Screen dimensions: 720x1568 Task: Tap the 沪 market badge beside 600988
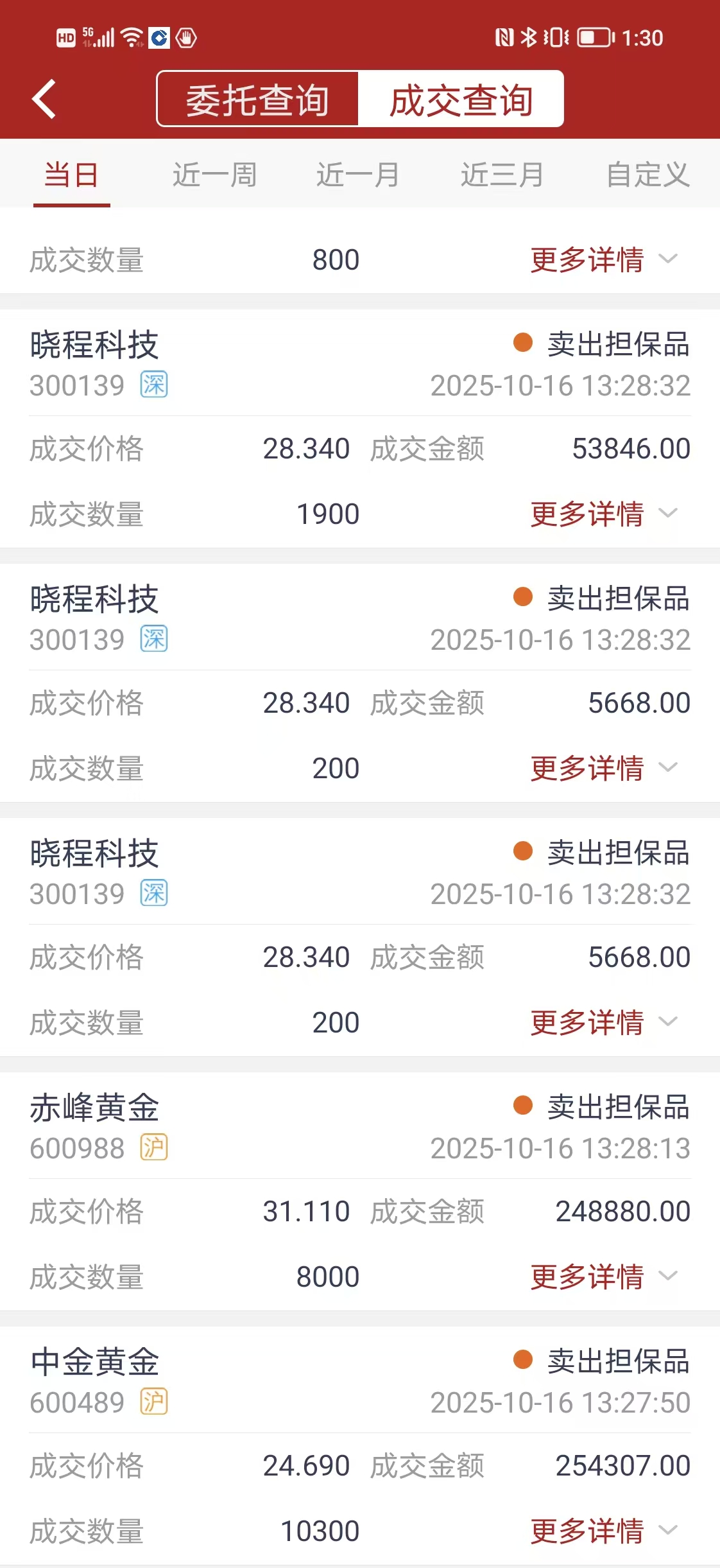pos(154,1147)
